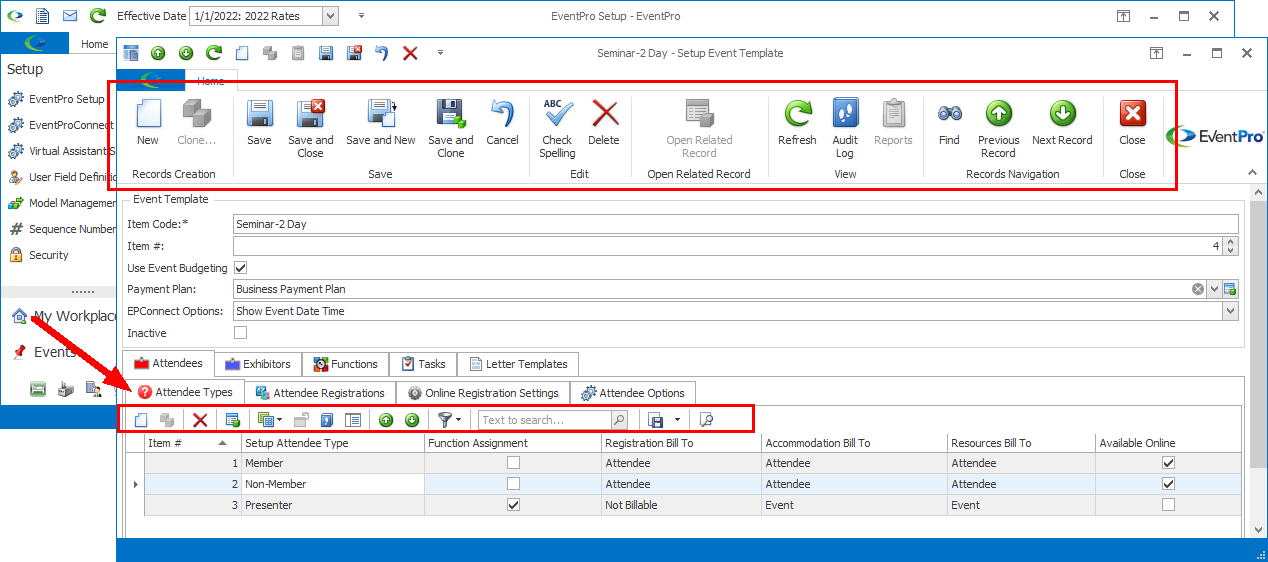
Task: Click the grid toolbar green up arrow
Action: [x=386, y=420]
